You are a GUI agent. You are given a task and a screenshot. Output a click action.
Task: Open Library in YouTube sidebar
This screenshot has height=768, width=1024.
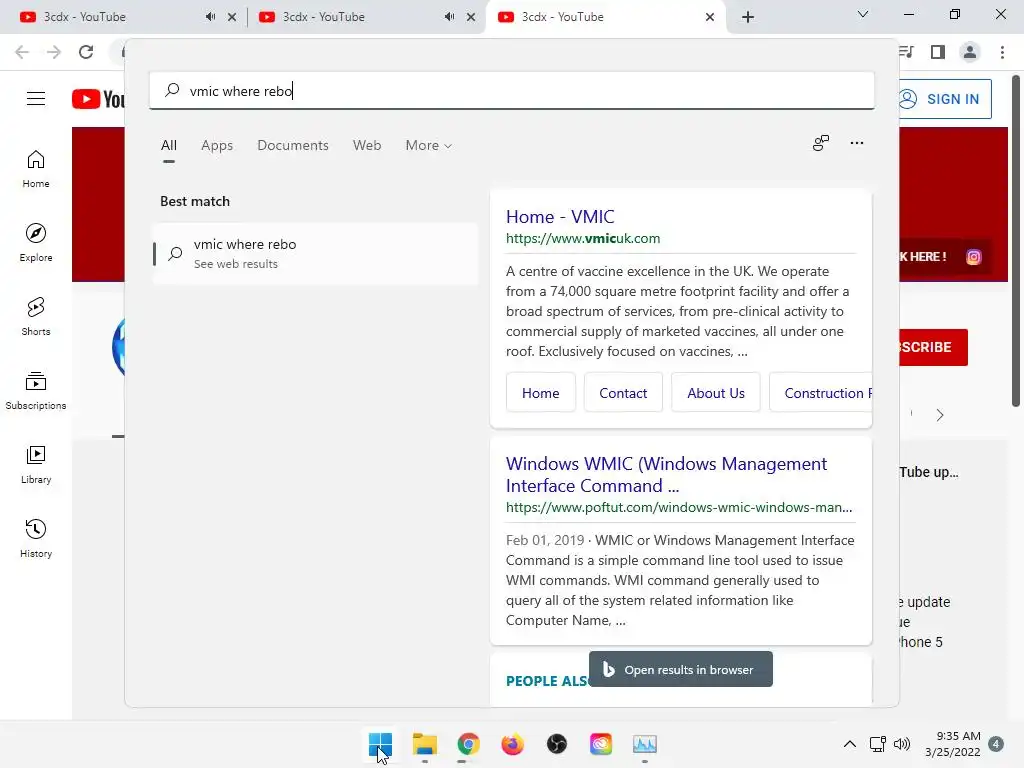tap(36, 464)
